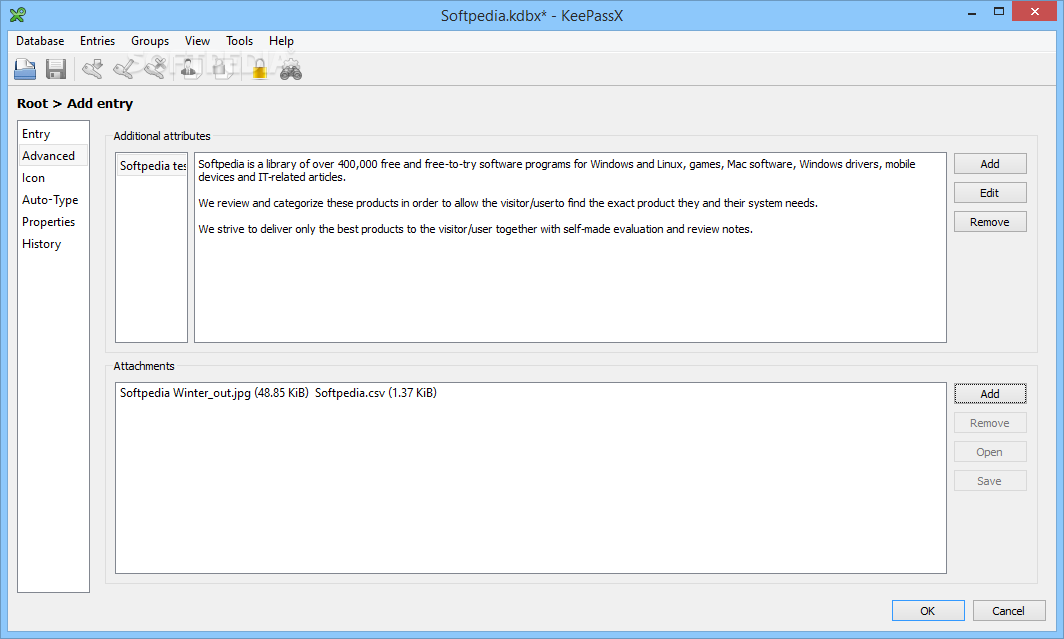The width and height of the screenshot is (1064, 639).
Task: Maximize the KeePassX window
Action: click(x=999, y=12)
